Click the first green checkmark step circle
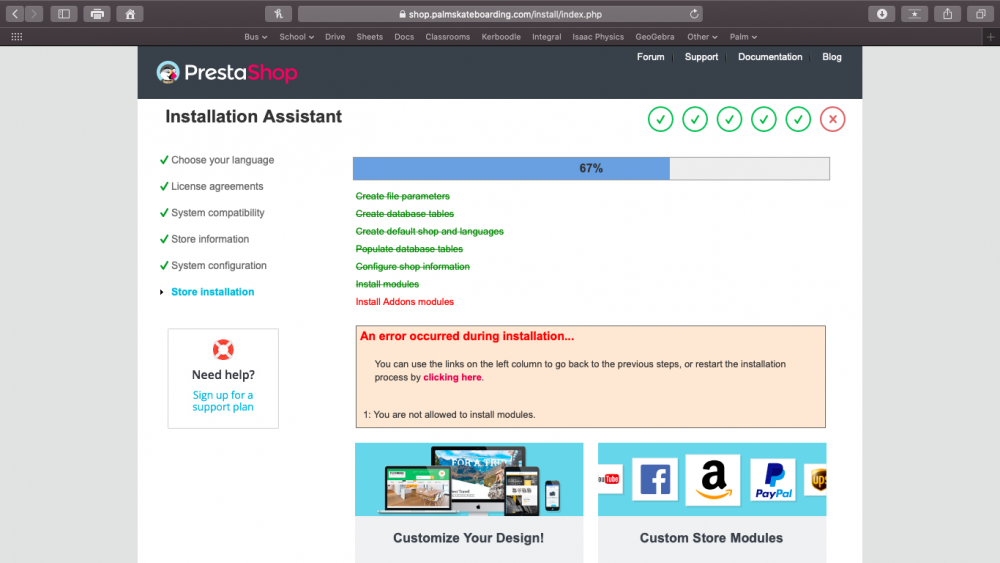The width and height of the screenshot is (1000, 563). (x=660, y=119)
